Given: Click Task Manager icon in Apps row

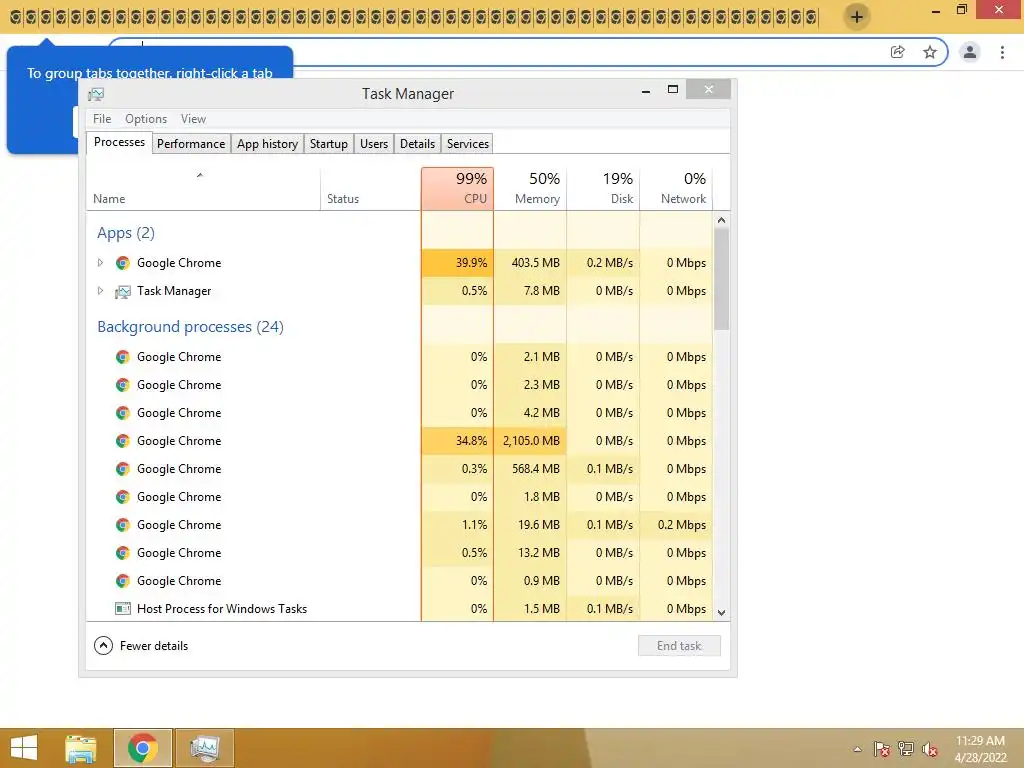Looking at the screenshot, I should [122, 291].
